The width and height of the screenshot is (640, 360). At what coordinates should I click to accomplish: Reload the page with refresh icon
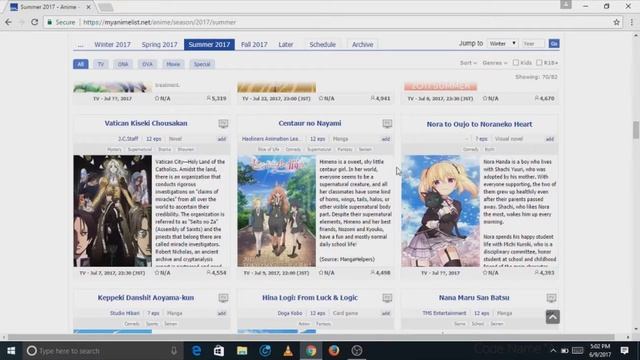[x=35, y=22]
